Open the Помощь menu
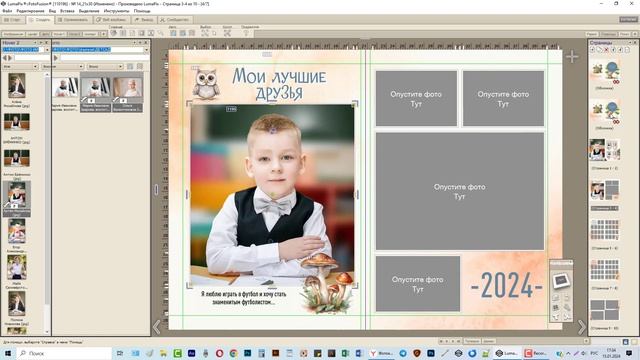 coord(142,11)
